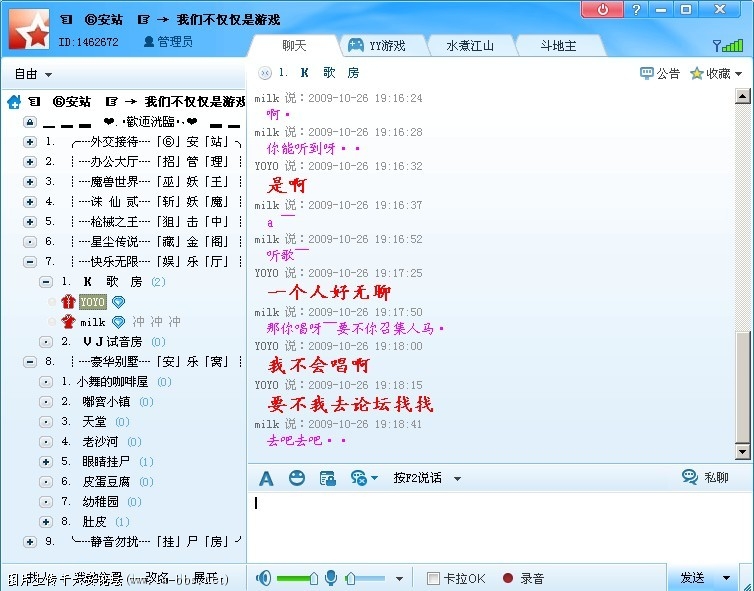Switch to the 斗地主 tab
This screenshot has width=754, height=591.
pos(559,46)
